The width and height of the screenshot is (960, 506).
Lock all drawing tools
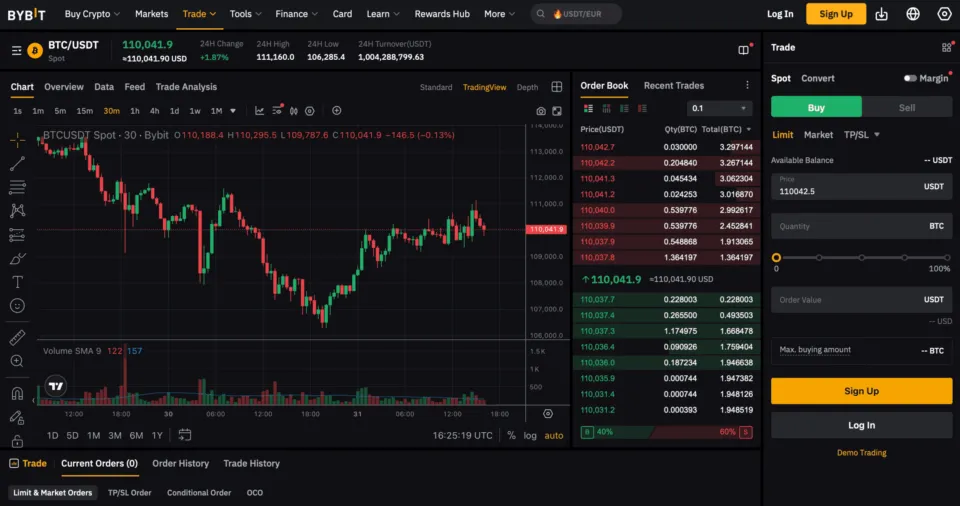coord(17,440)
